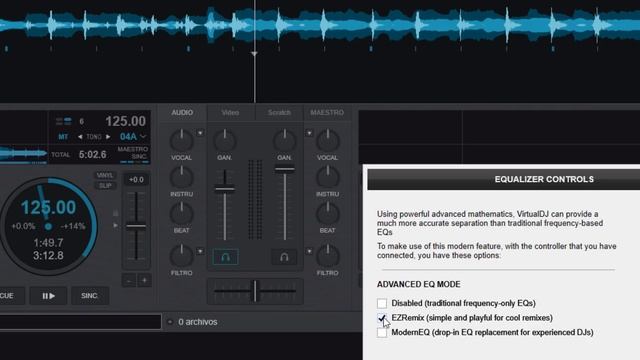Expand dropdown arrow next to left FILTRO knob
This screenshot has width=640, height=360.
click(x=200, y=251)
